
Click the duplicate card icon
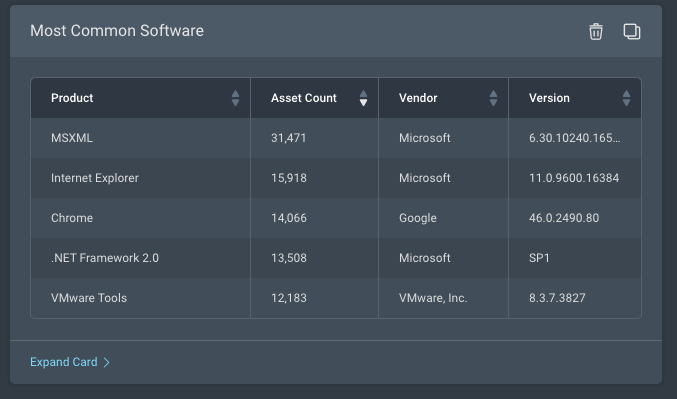pyautogui.click(x=632, y=32)
